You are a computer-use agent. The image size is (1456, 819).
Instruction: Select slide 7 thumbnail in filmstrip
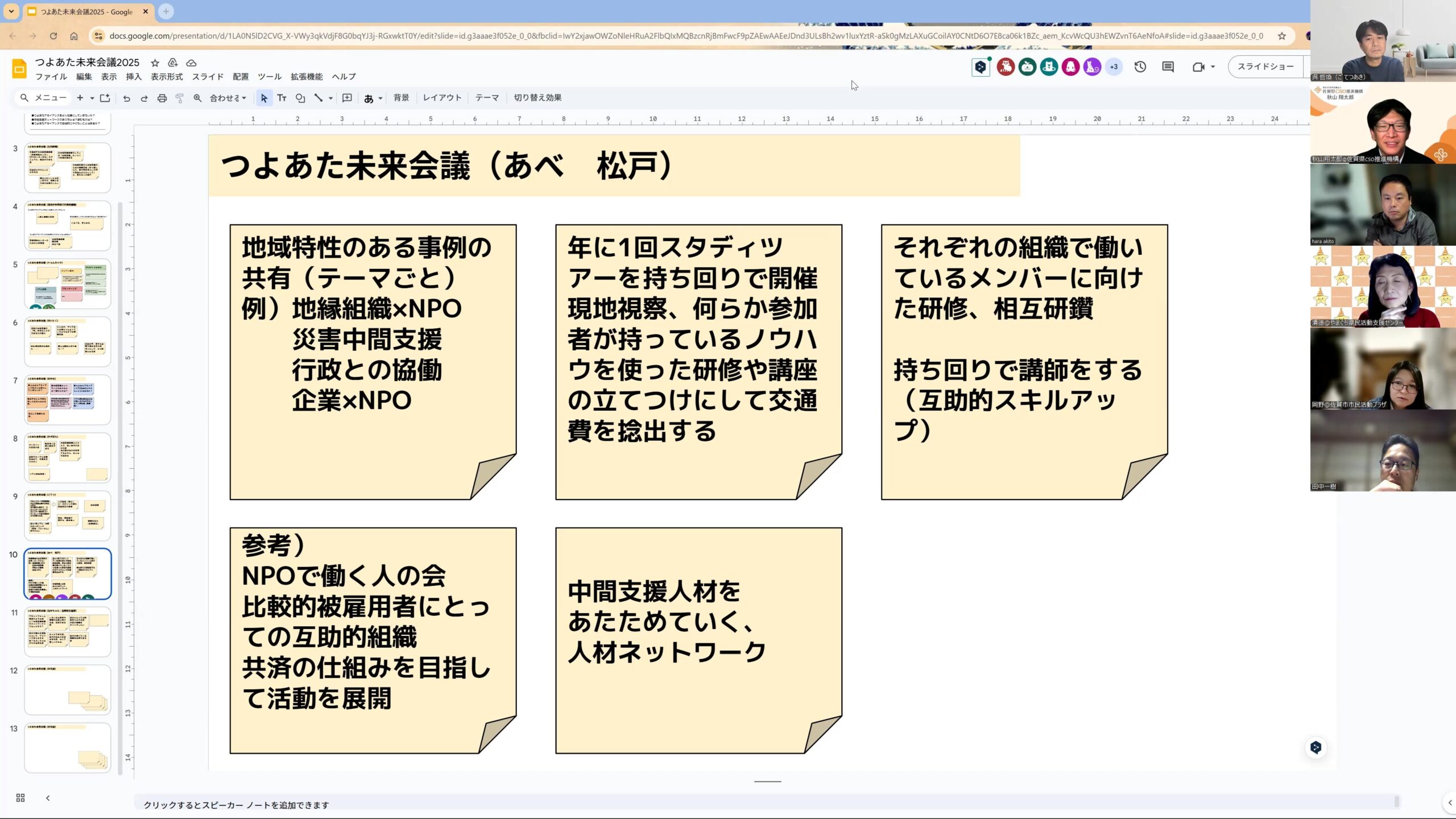click(x=67, y=399)
